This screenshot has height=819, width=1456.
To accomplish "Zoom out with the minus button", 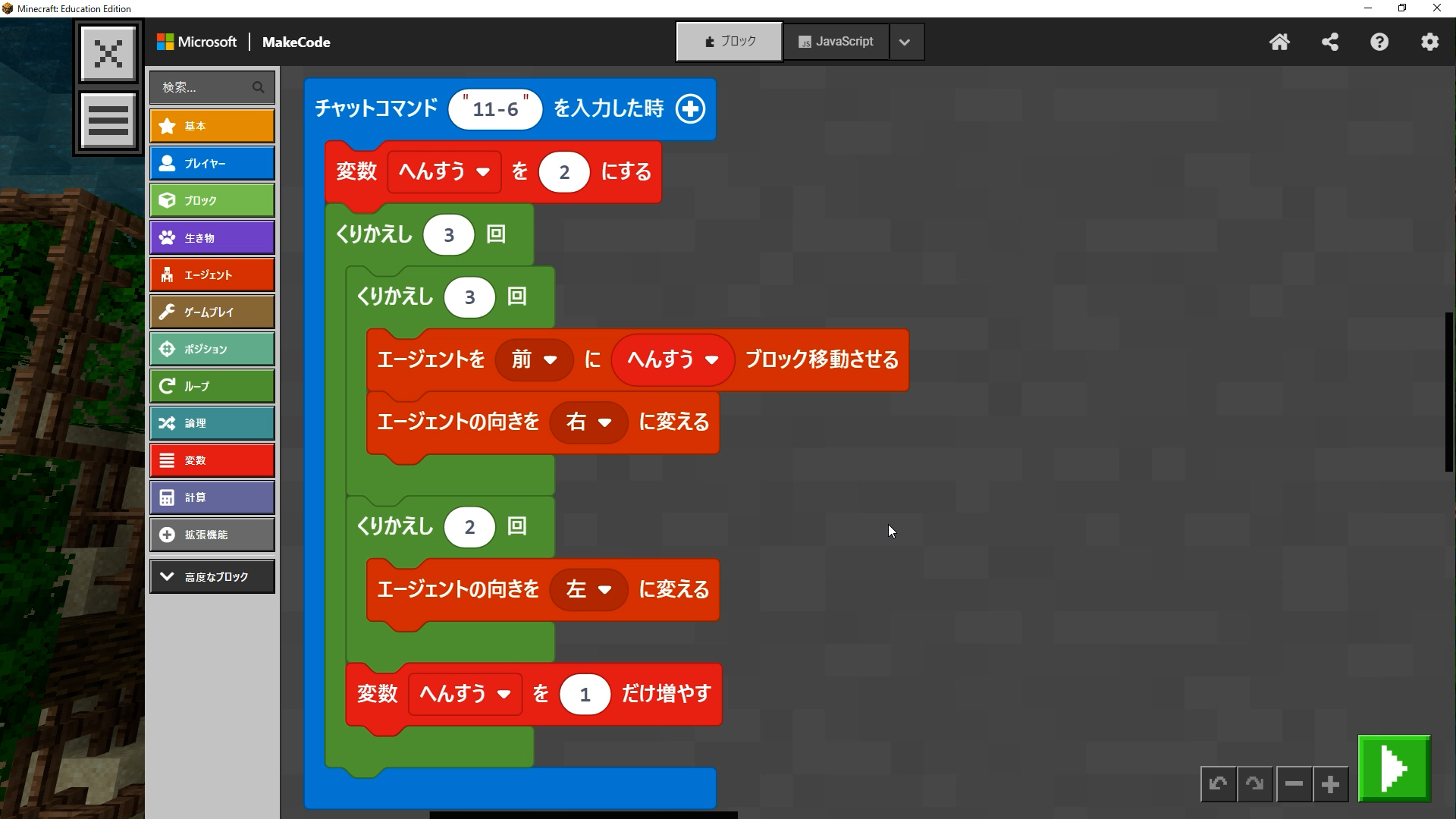I will [1294, 784].
